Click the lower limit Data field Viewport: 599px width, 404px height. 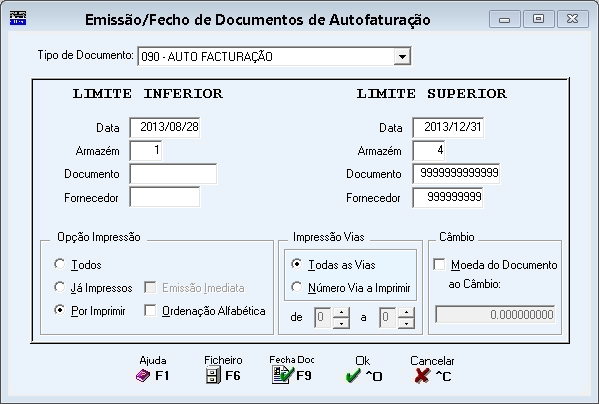pyautogui.click(x=165, y=128)
